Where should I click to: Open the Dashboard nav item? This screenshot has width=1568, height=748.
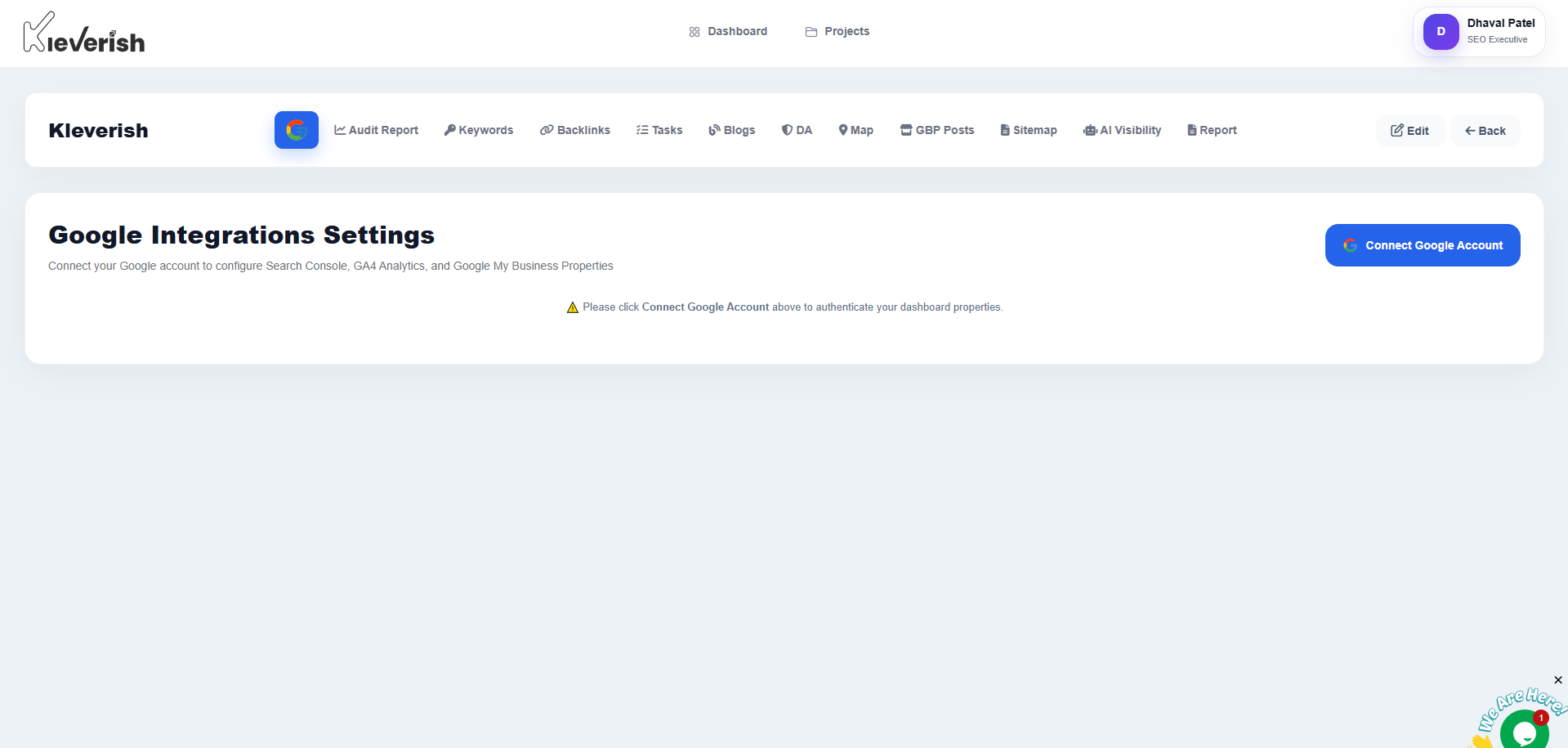(728, 32)
